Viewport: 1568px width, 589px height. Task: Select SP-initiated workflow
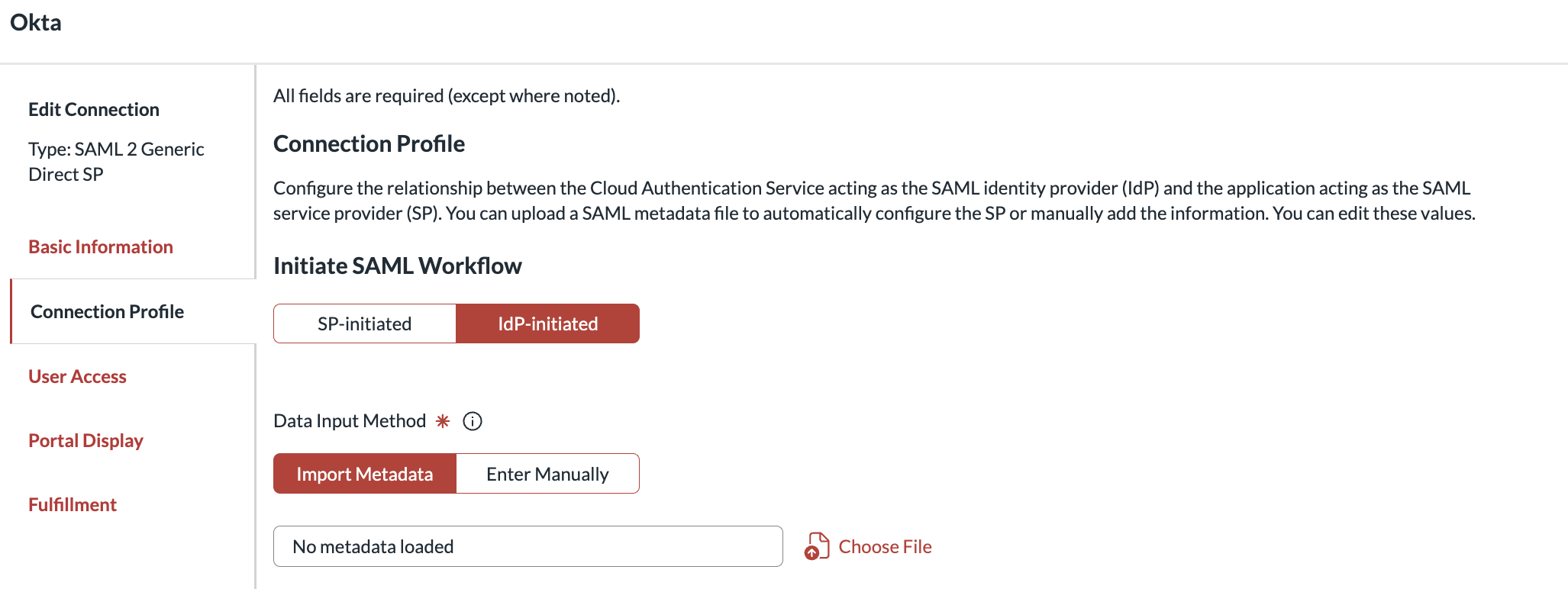[x=365, y=323]
